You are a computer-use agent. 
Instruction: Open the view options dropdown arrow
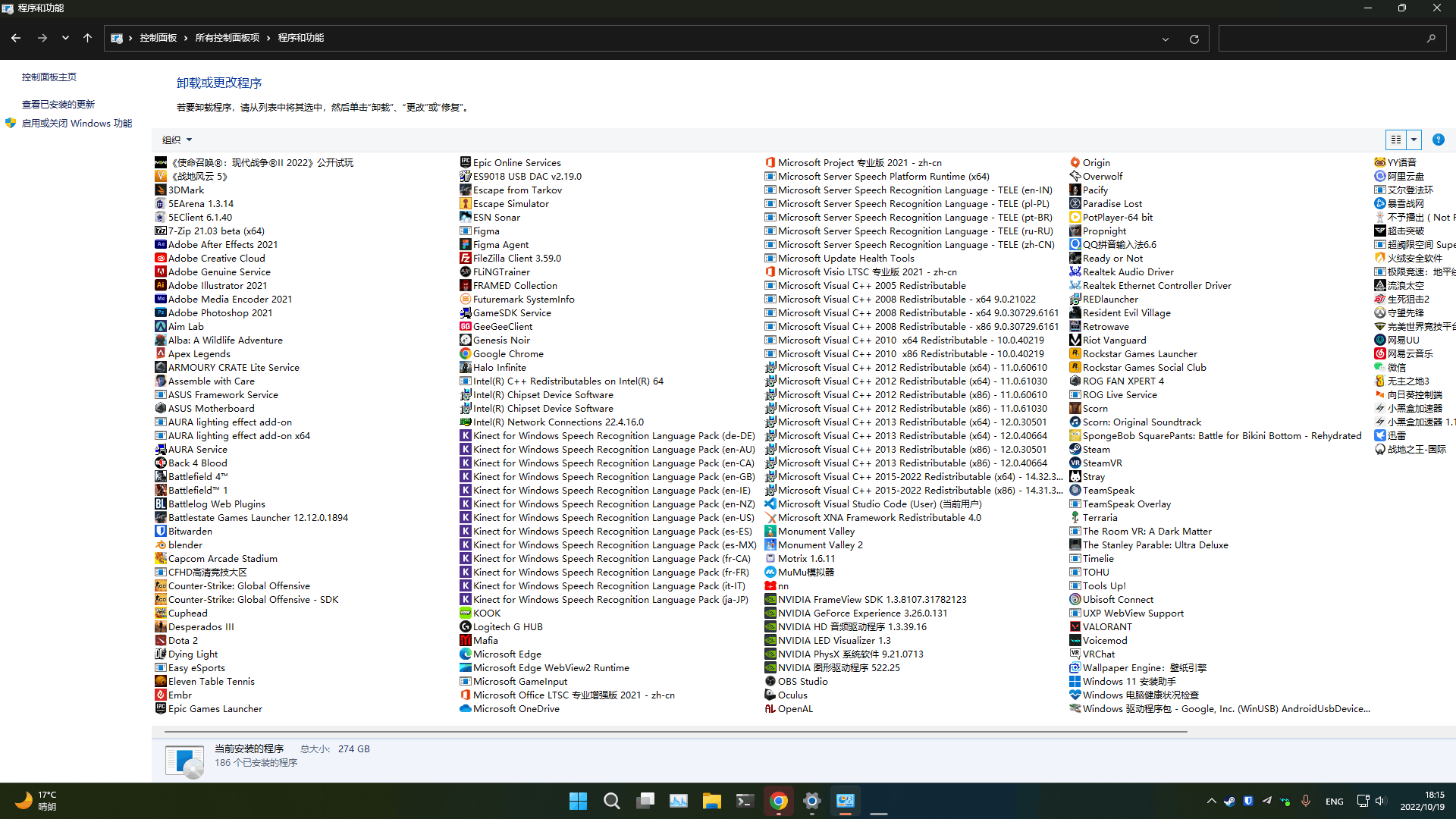pos(1414,140)
